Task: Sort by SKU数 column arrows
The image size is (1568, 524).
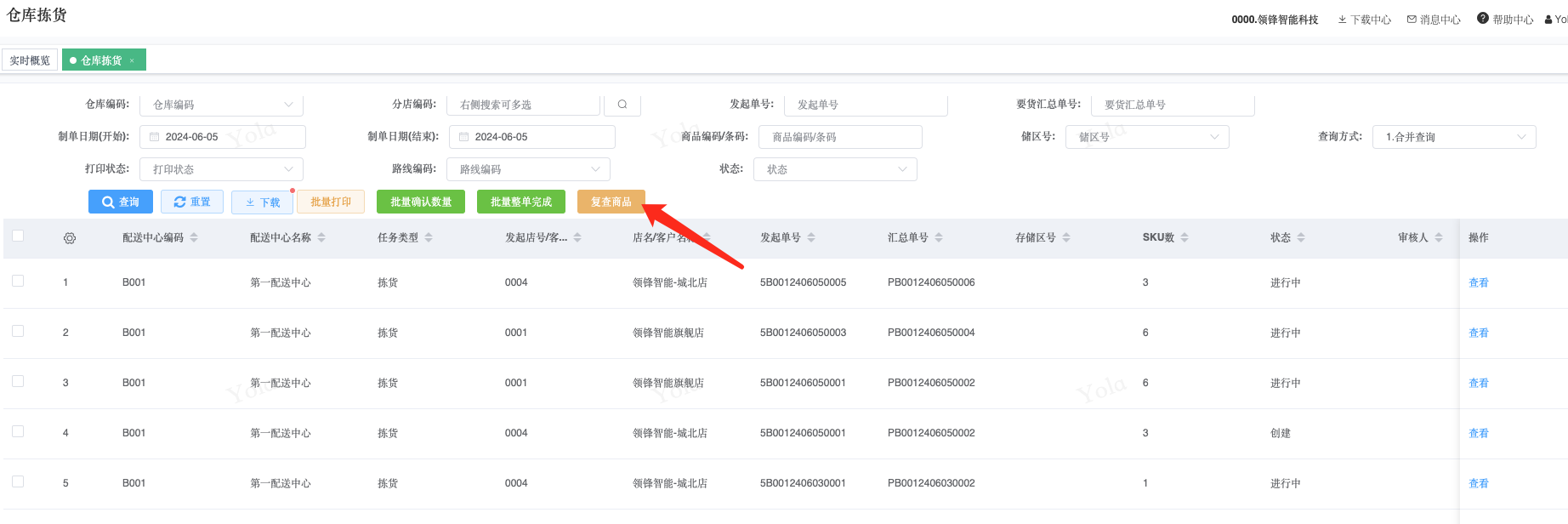Action: (x=1185, y=238)
